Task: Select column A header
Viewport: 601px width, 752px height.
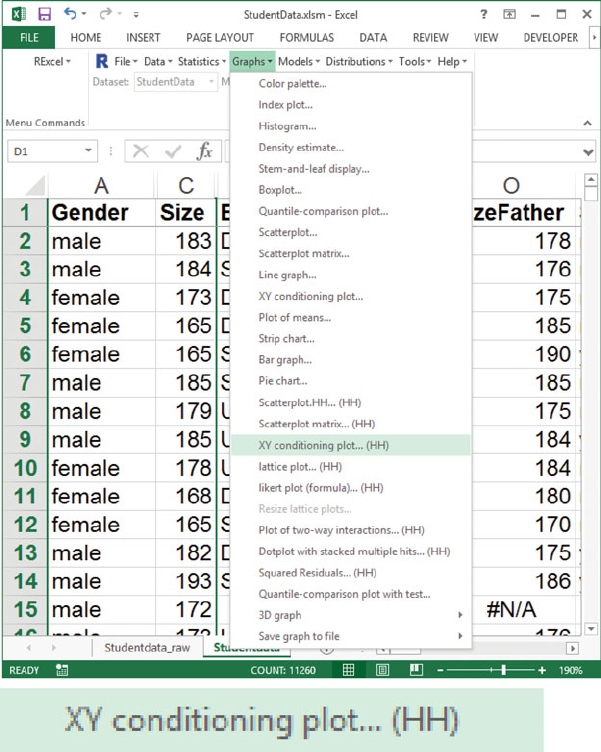Action: click(x=101, y=186)
